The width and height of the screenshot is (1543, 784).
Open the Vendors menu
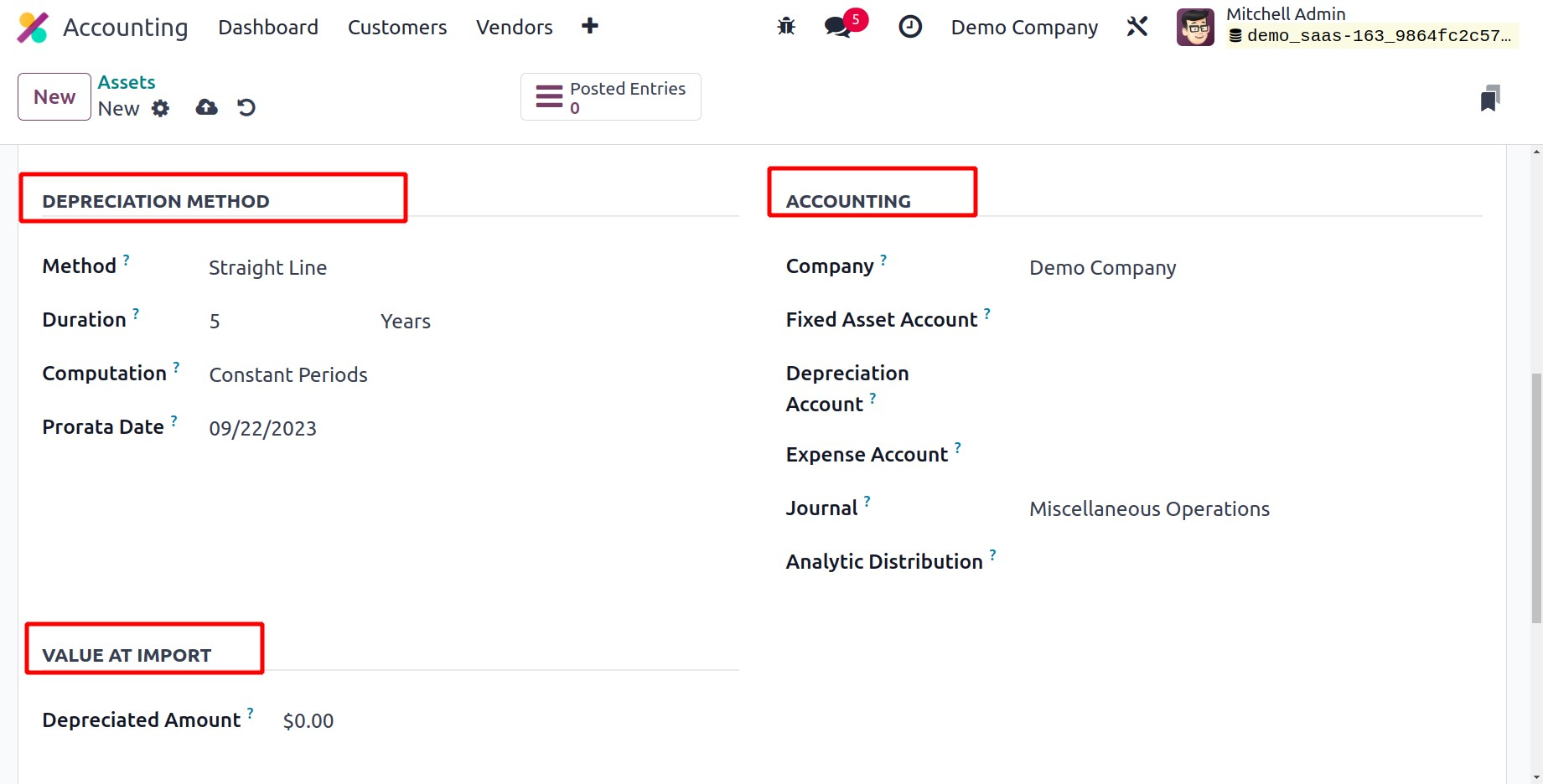[x=514, y=28]
